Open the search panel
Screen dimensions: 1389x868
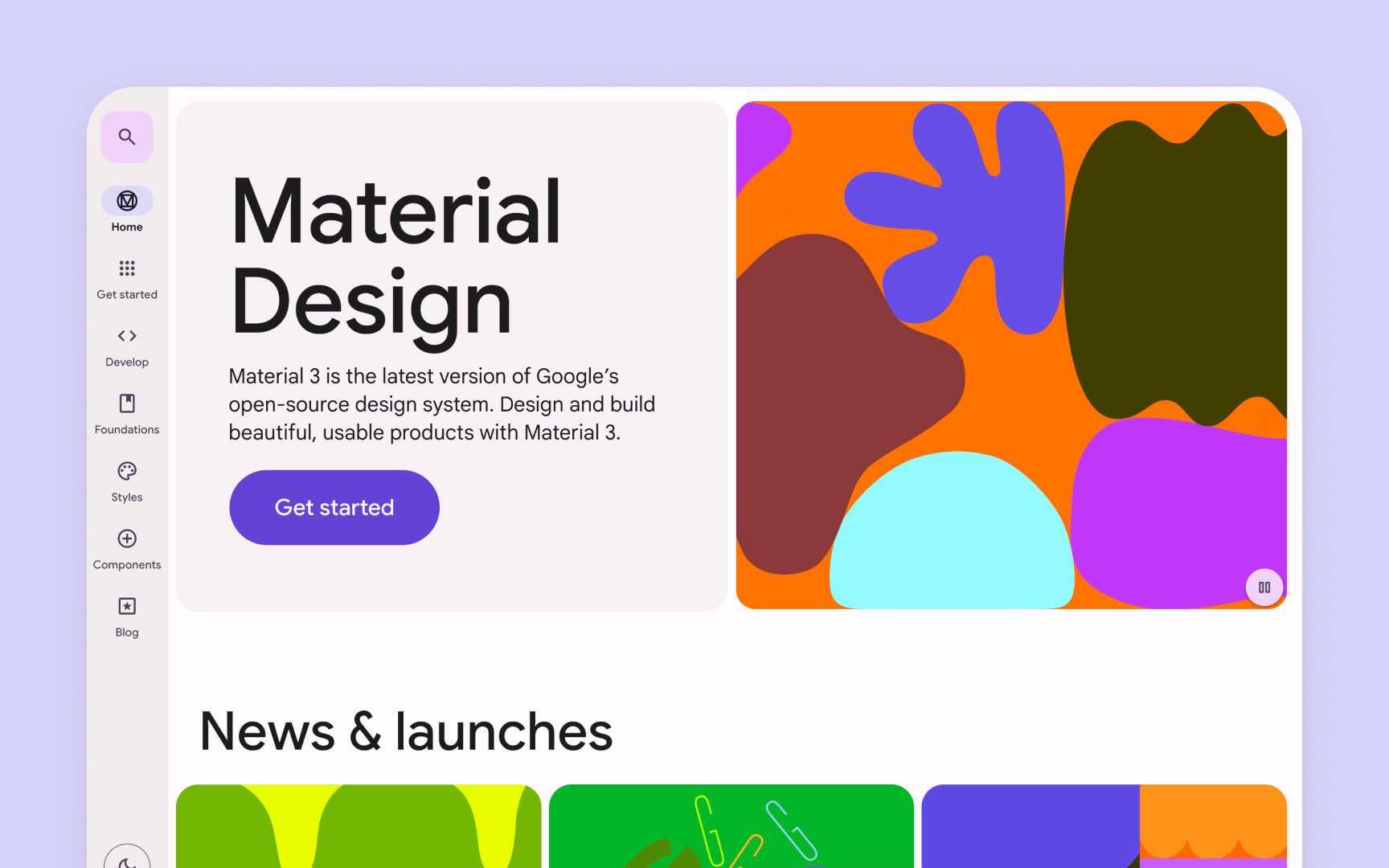pyautogui.click(x=126, y=137)
